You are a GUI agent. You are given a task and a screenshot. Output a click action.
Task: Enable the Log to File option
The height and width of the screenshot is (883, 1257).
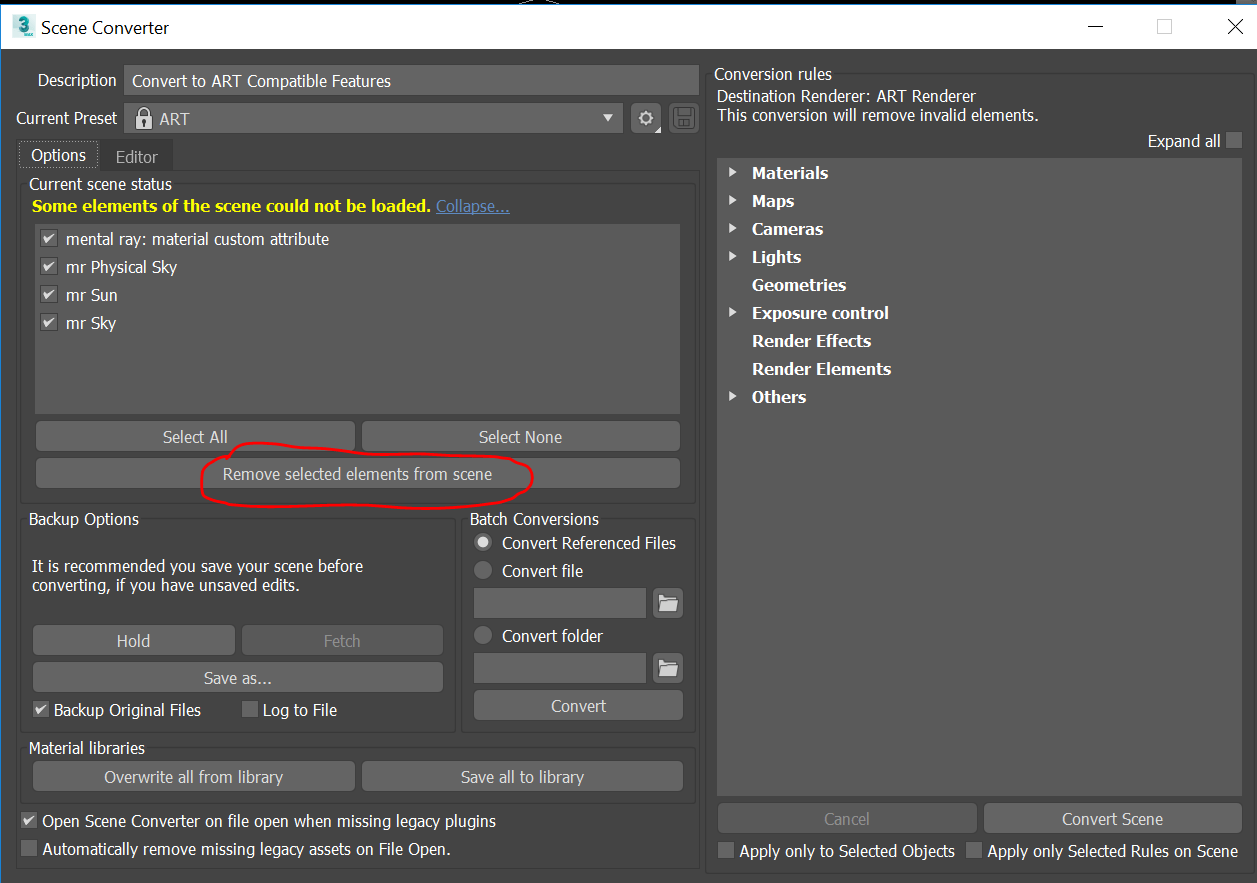tap(249, 710)
